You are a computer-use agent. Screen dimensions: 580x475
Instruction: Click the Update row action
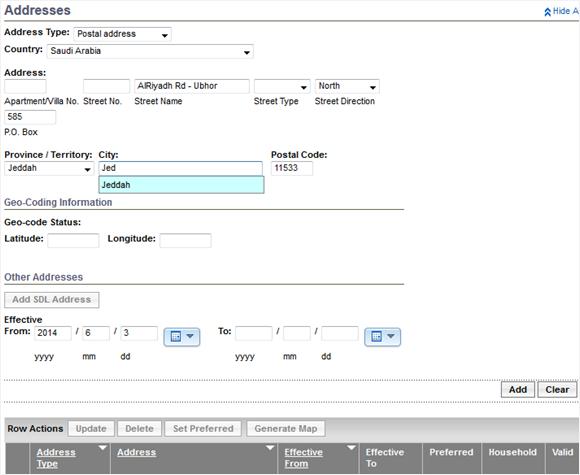(91, 429)
